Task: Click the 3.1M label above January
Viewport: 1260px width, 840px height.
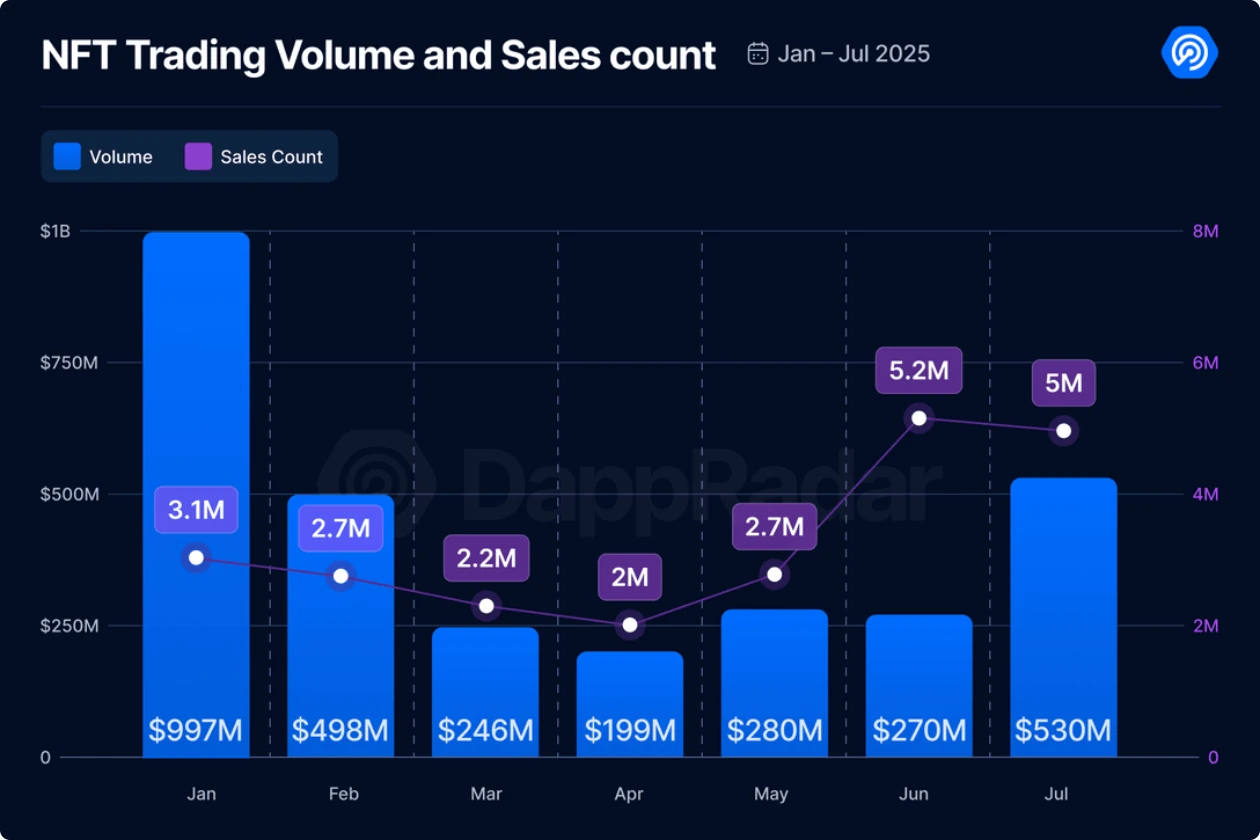Action: tap(196, 510)
